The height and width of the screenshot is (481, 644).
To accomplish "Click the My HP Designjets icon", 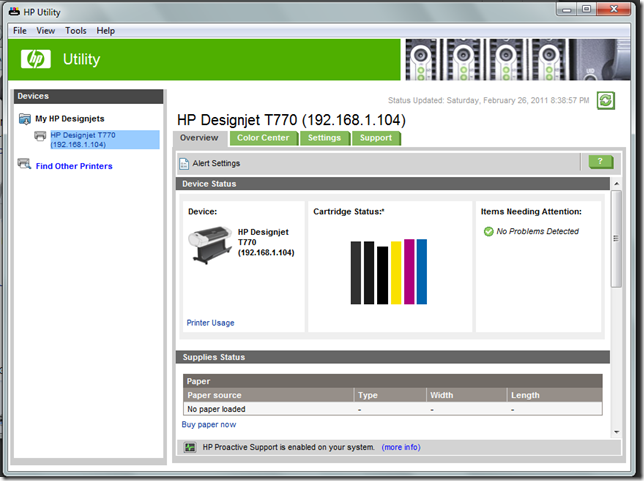I will click(25, 119).
